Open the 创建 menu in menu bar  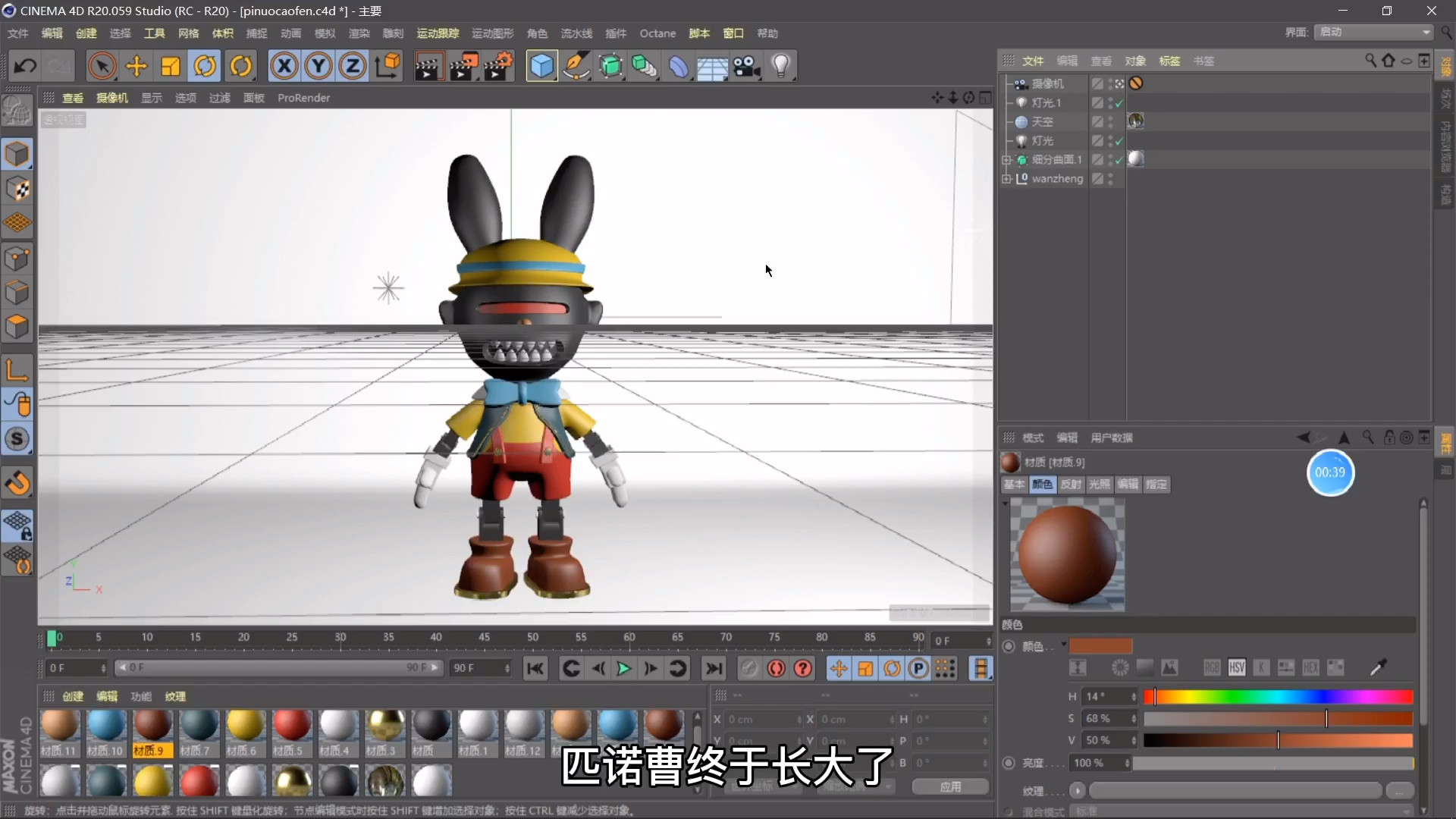[x=86, y=33]
